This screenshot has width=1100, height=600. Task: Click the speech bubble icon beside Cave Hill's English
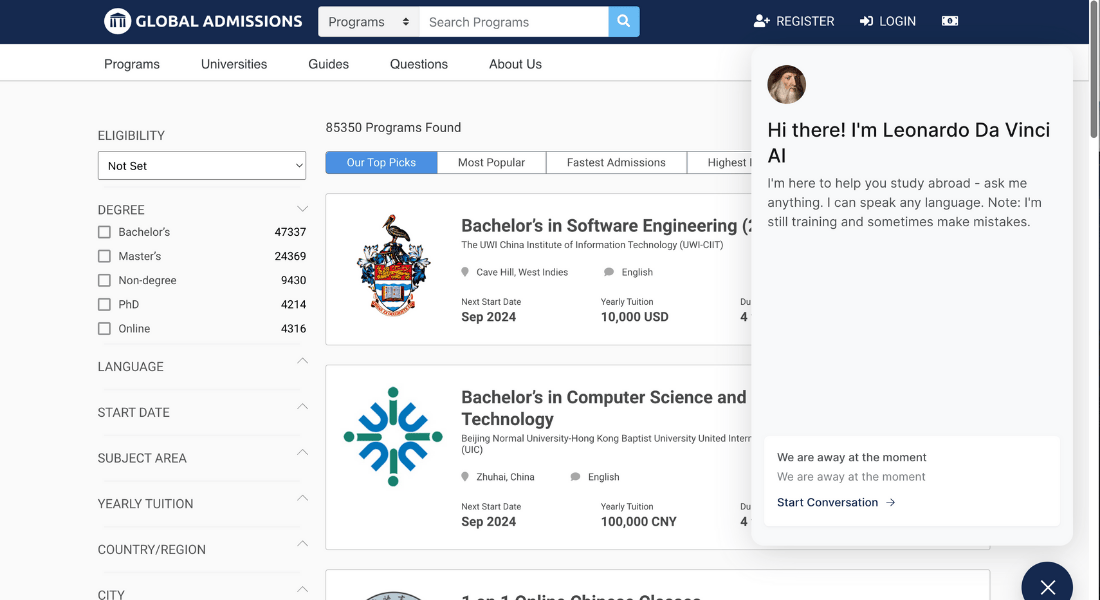click(609, 272)
